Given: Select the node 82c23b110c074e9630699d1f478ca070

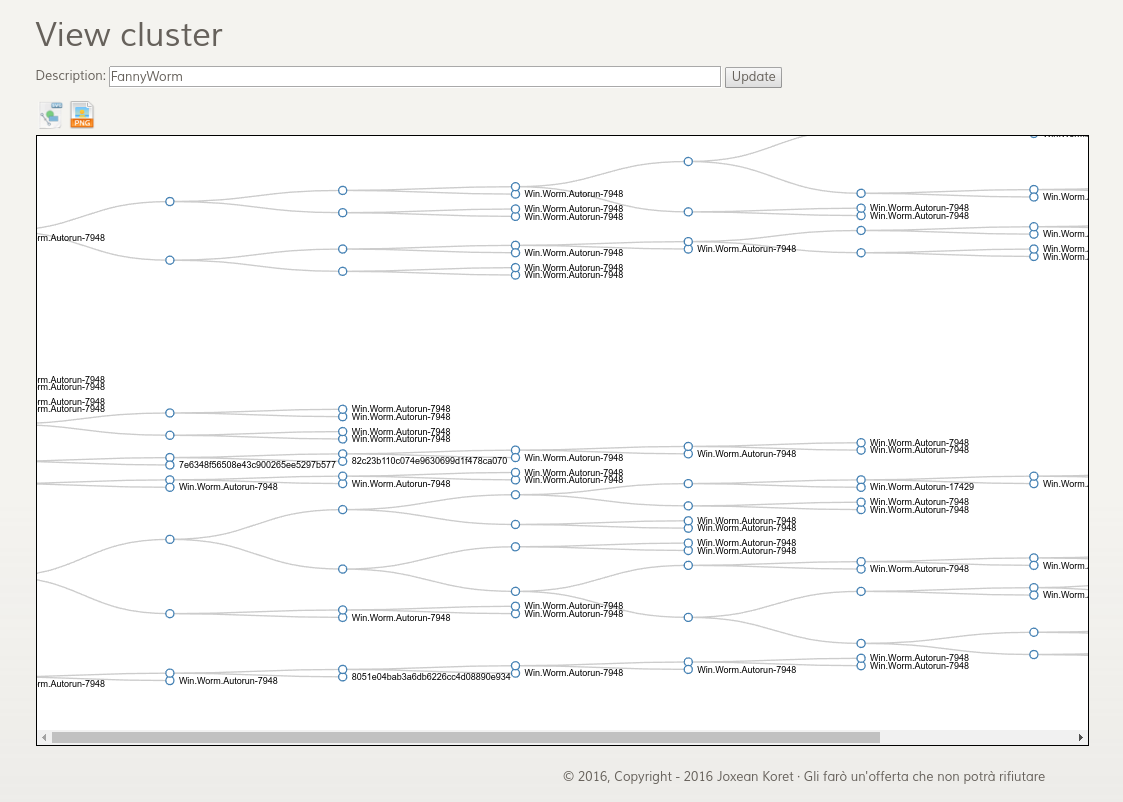Looking at the screenshot, I should pyautogui.click(x=342, y=460).
